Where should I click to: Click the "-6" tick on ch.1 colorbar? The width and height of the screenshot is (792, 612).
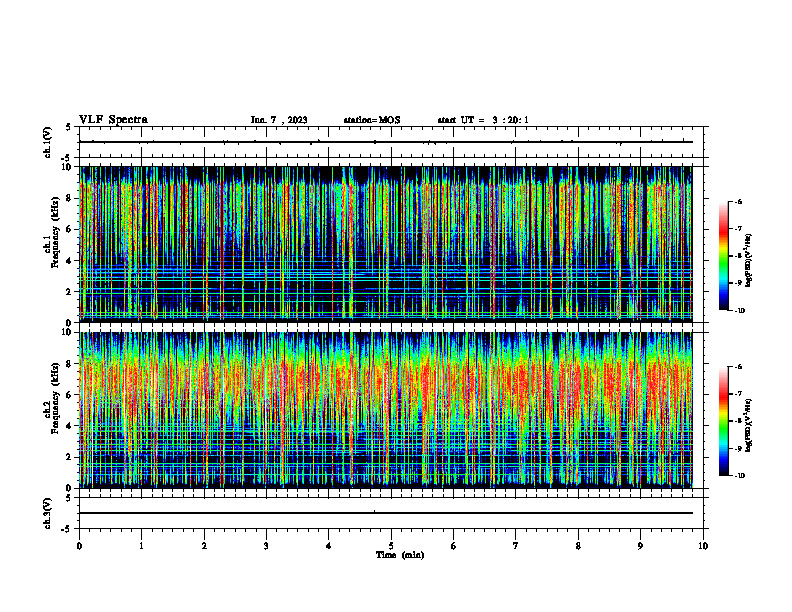(739, 201)
